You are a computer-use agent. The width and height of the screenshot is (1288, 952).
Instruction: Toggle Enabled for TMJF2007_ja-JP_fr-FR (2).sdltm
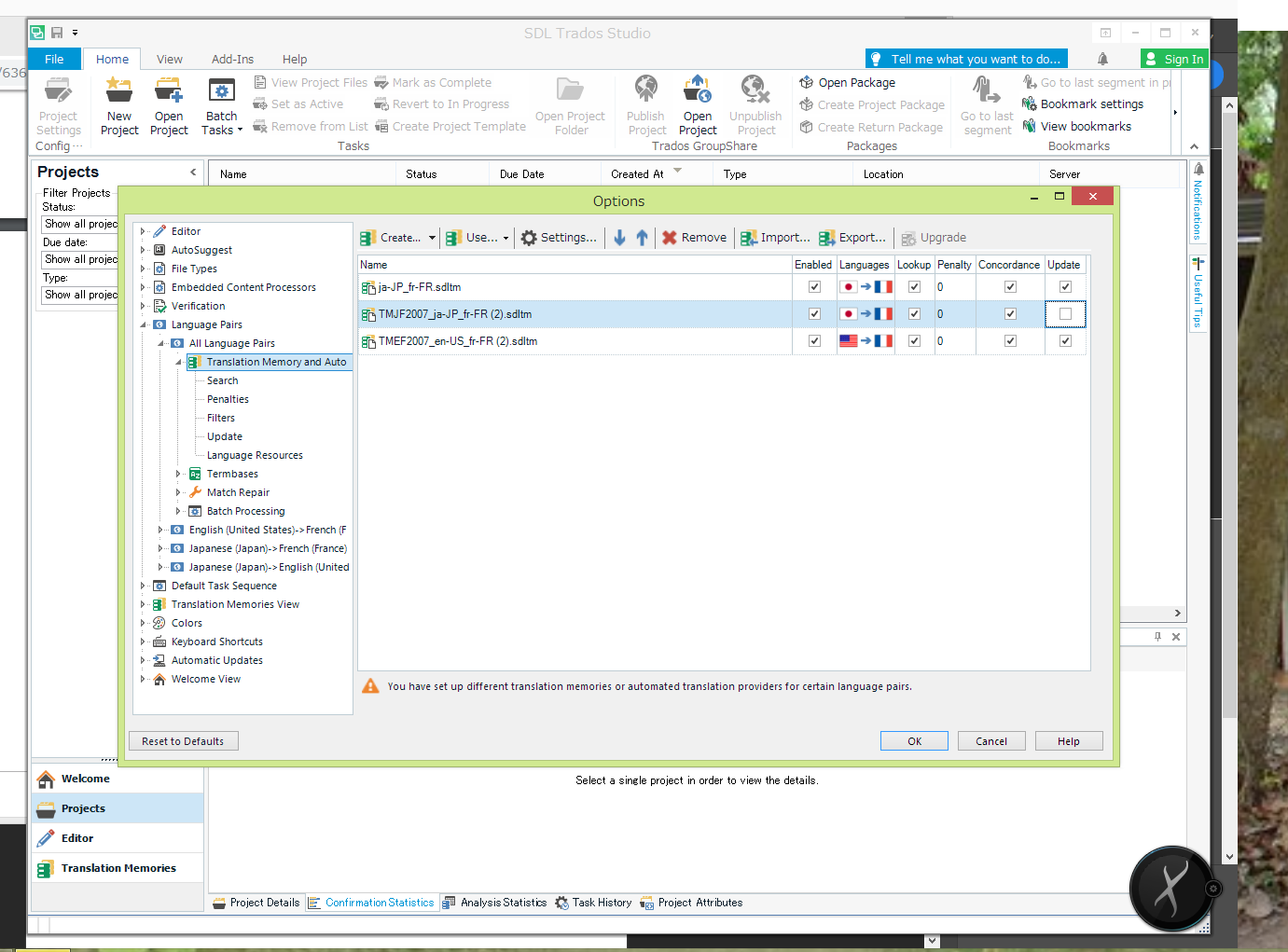click(814, 314)
